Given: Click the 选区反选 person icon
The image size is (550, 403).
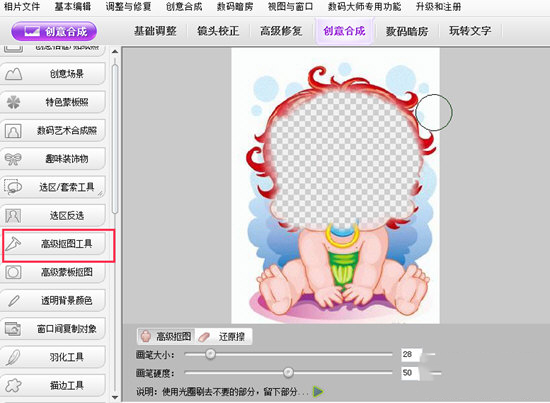Looking at the screenshot, I should point(13,216).
